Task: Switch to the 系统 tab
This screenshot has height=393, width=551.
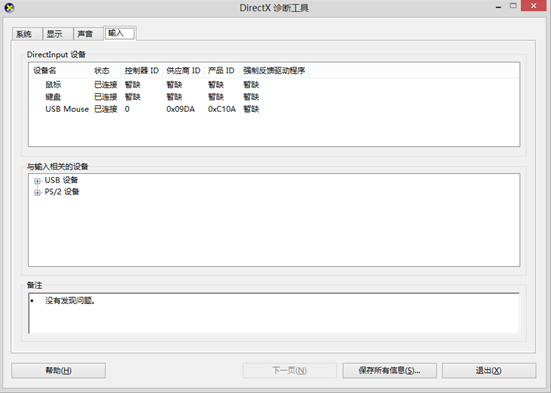Action: click(27, 34)
